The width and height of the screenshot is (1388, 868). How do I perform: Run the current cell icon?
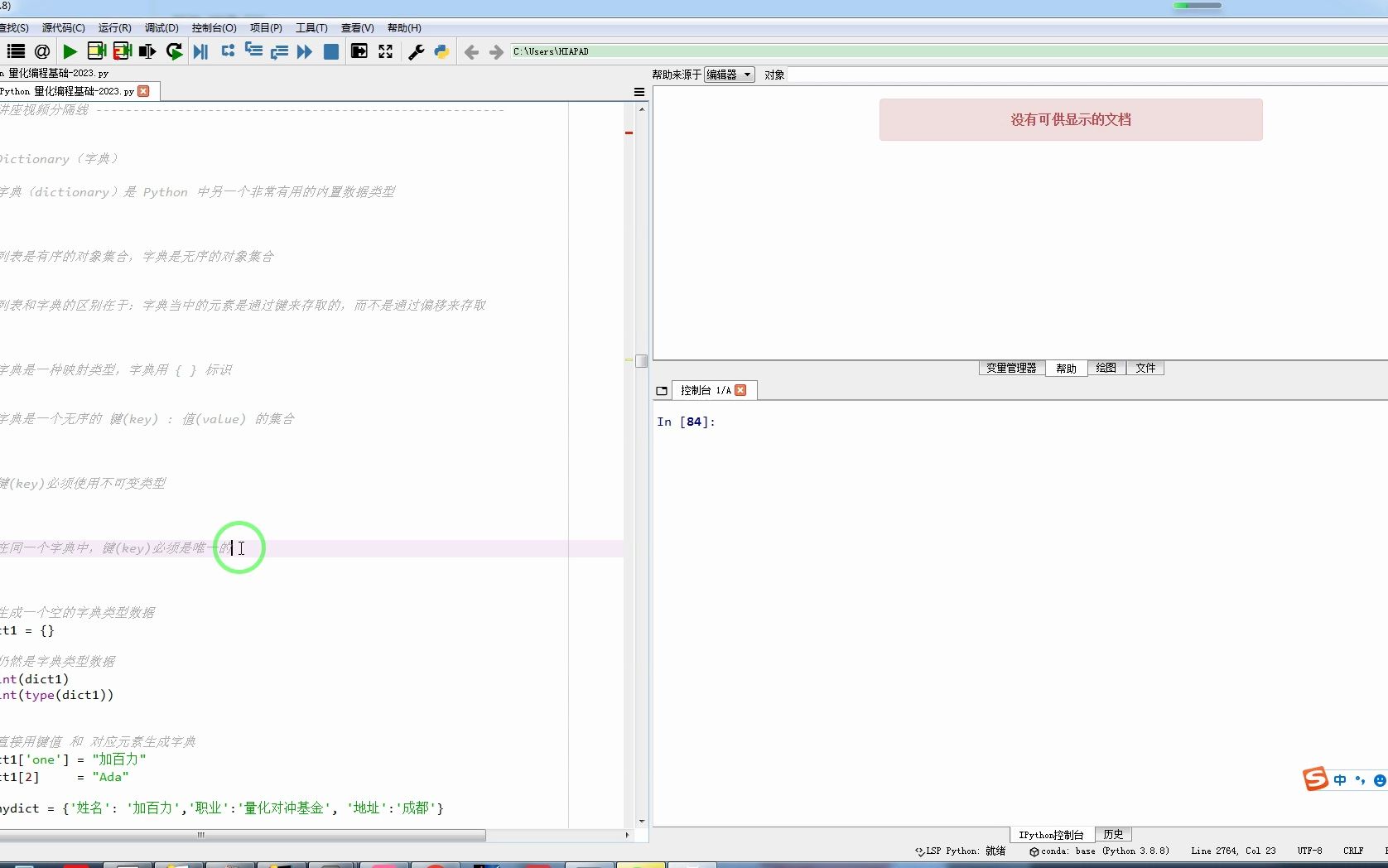96,51
